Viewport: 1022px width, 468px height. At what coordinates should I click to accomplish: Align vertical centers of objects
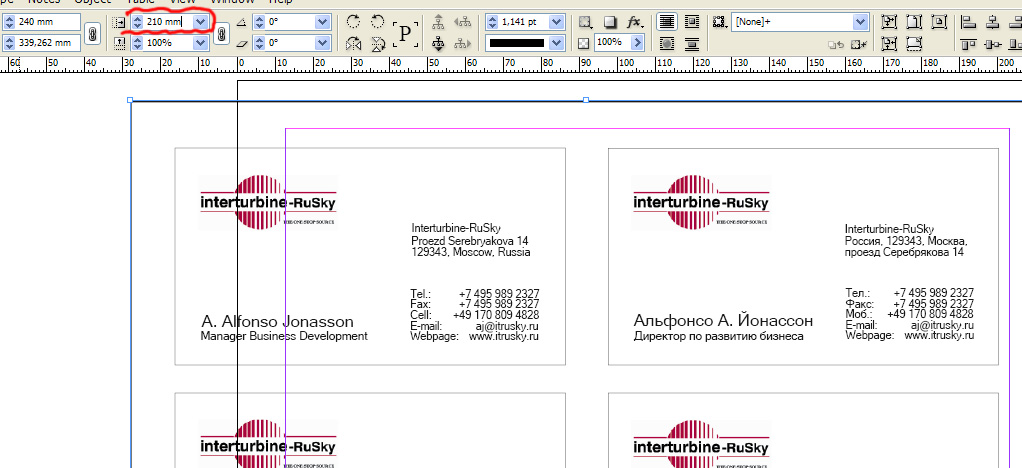993,44
